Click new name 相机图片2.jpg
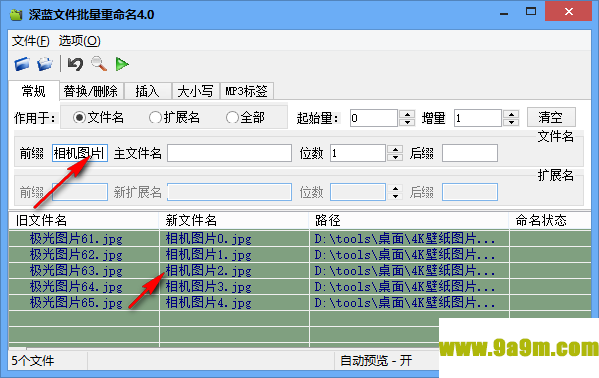 209,271
